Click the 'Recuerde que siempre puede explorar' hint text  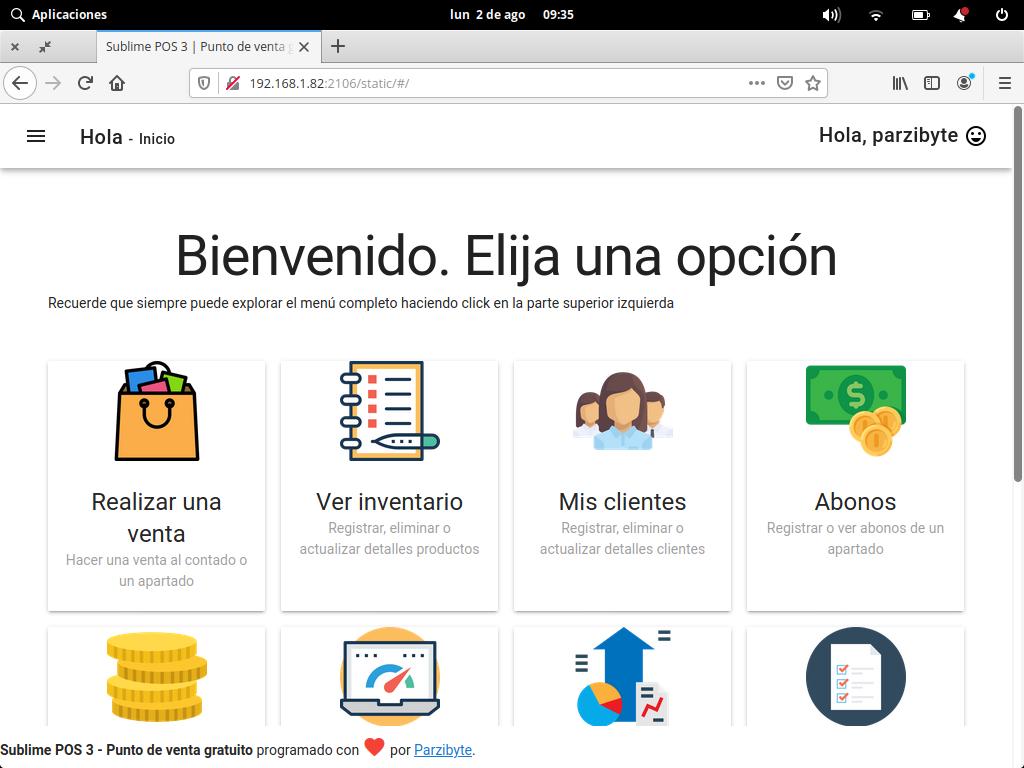click(x=360, y=303)
